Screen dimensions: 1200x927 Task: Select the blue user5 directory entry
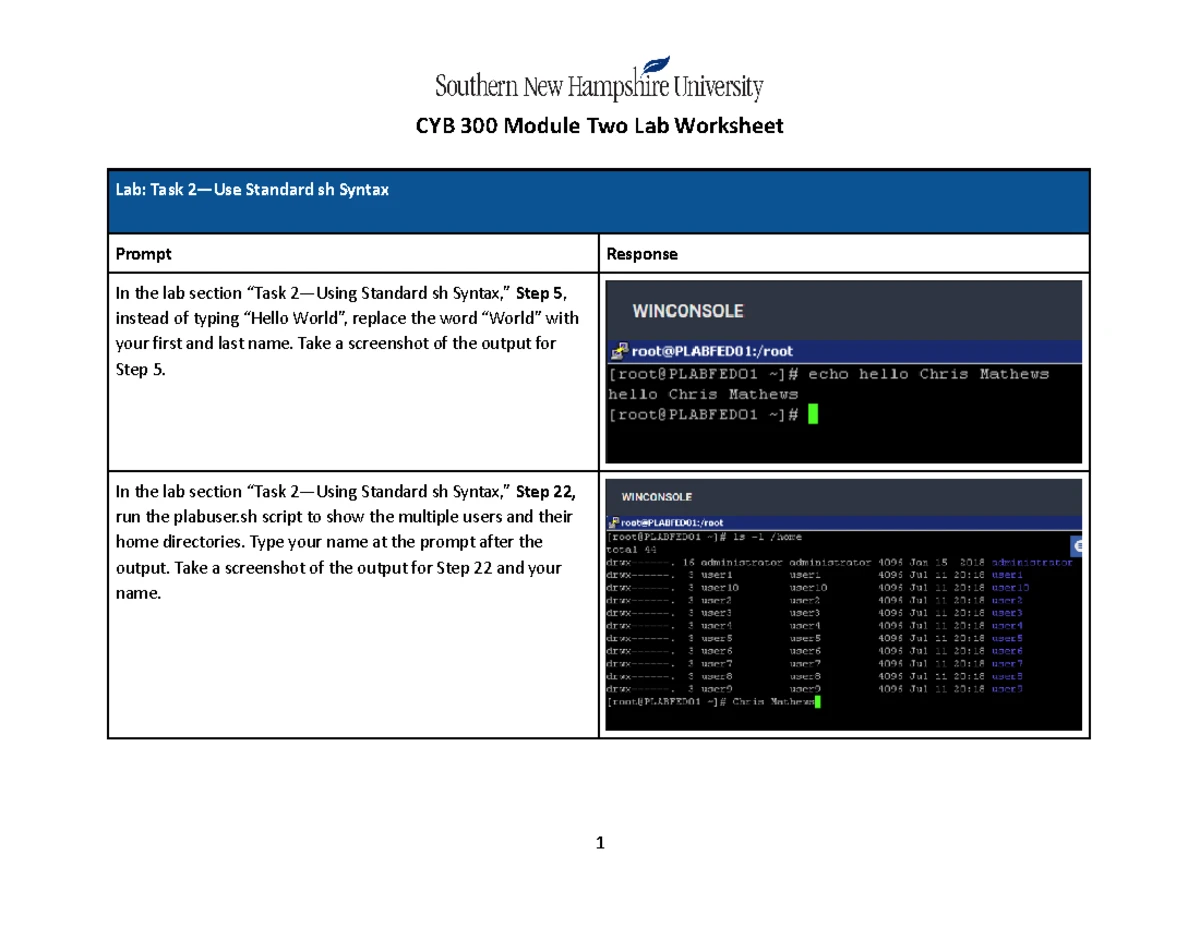click(1005, 638)
